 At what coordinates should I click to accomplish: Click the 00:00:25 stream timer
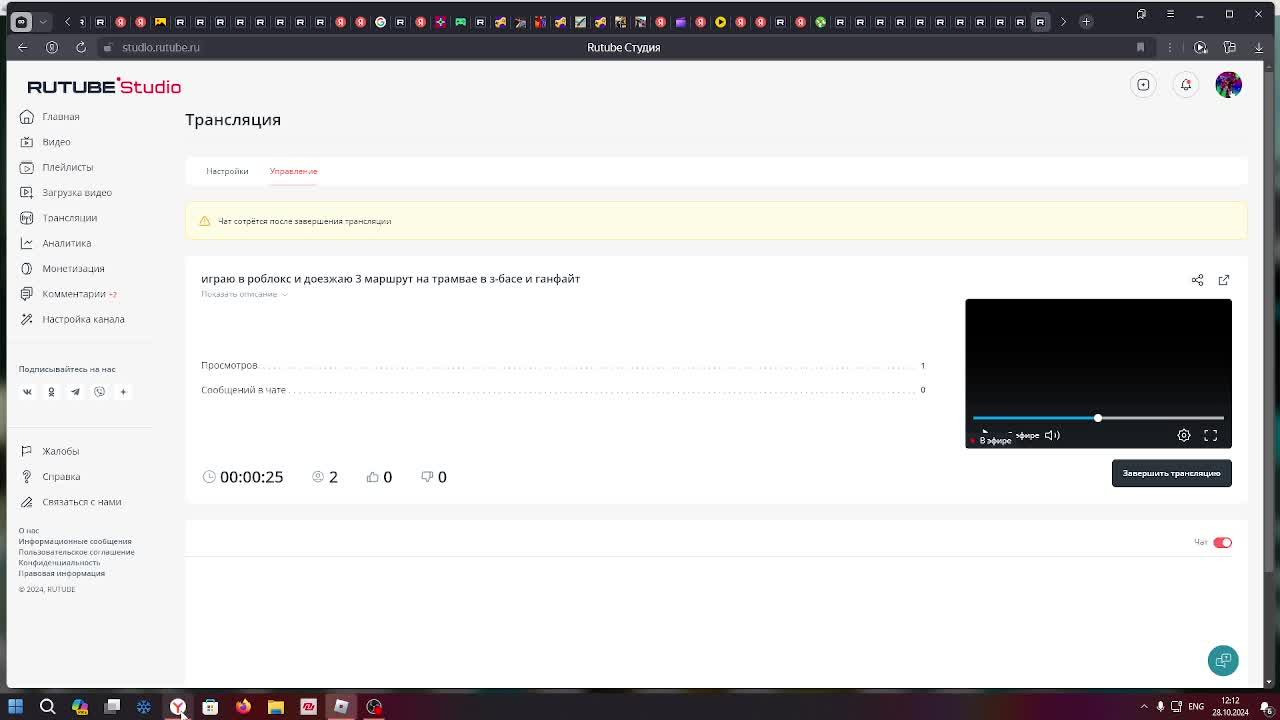[x=243, y=477]
